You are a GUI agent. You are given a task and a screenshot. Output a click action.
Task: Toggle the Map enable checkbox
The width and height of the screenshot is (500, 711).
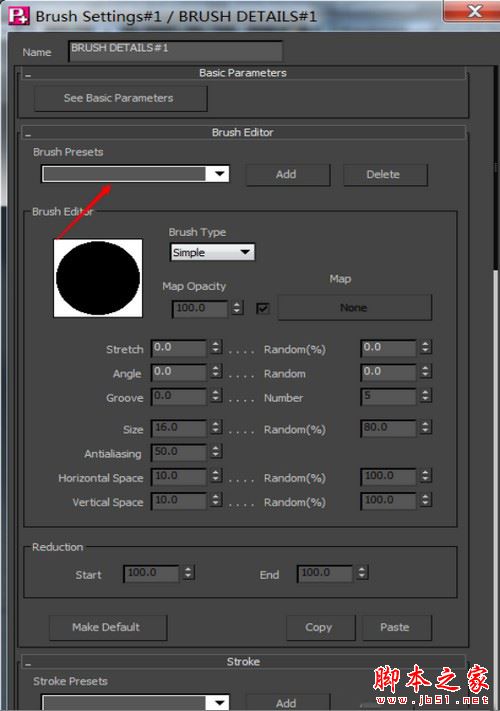click(x=262, y=309)
